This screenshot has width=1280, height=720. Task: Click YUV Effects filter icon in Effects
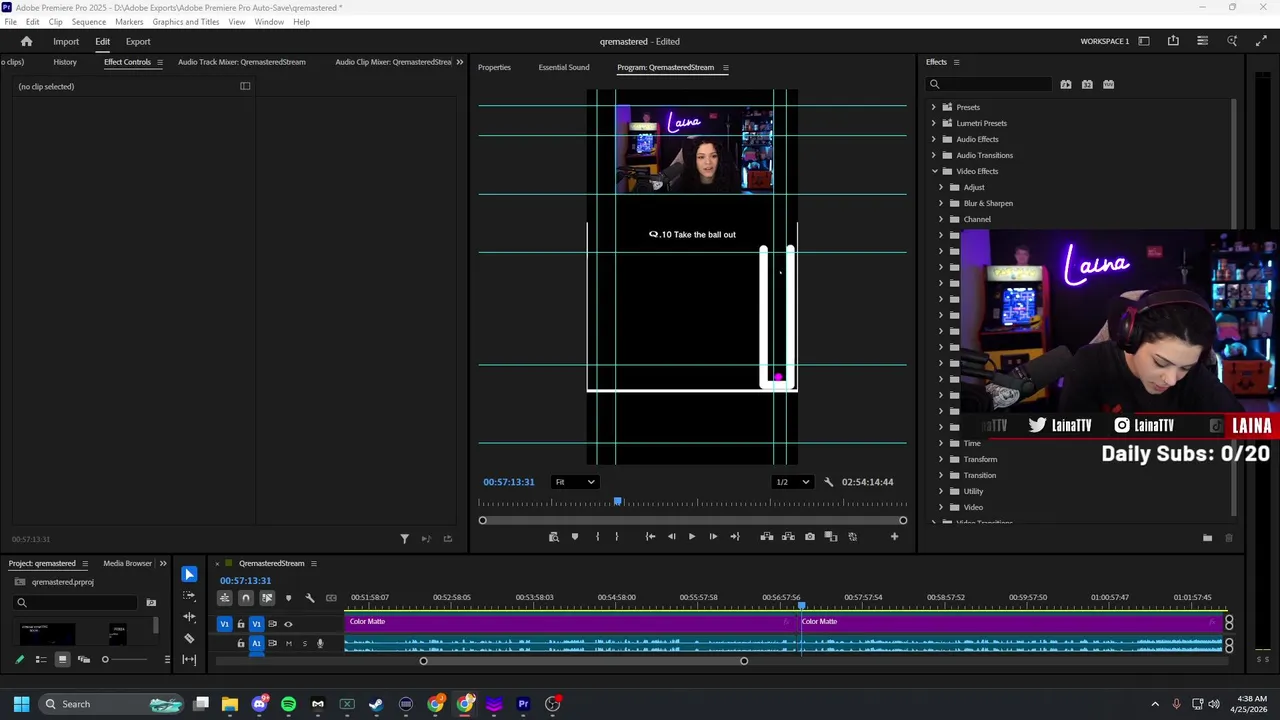(x=1108, y=84)
